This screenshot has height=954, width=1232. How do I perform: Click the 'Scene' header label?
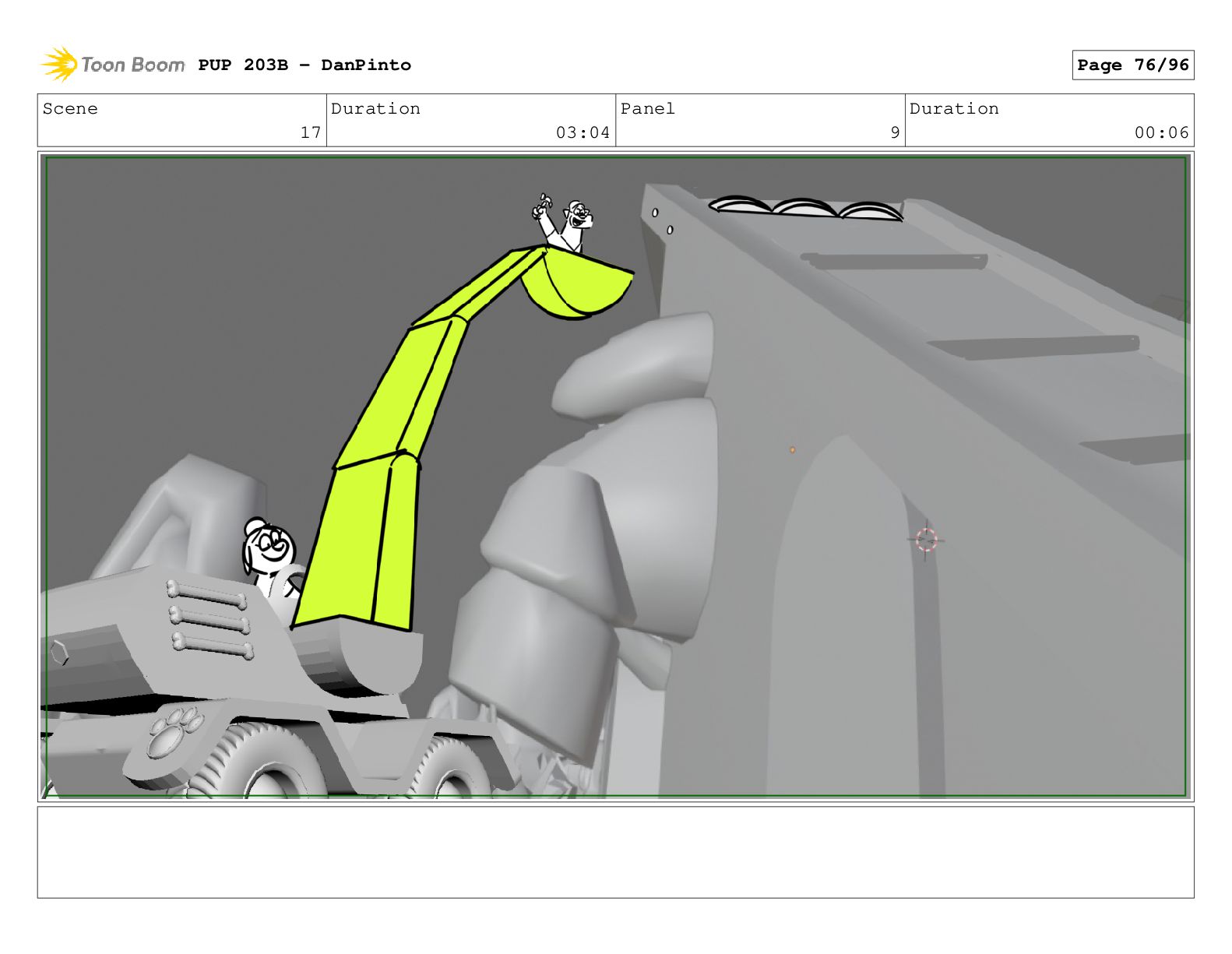pos(71,109)
